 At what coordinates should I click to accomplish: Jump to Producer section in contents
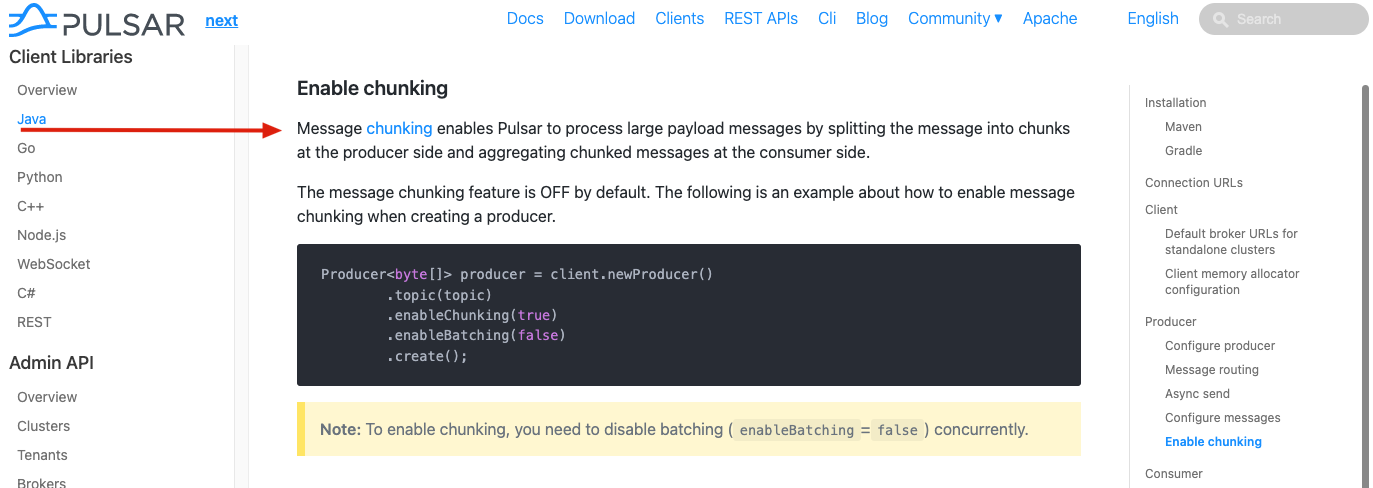1171,322
